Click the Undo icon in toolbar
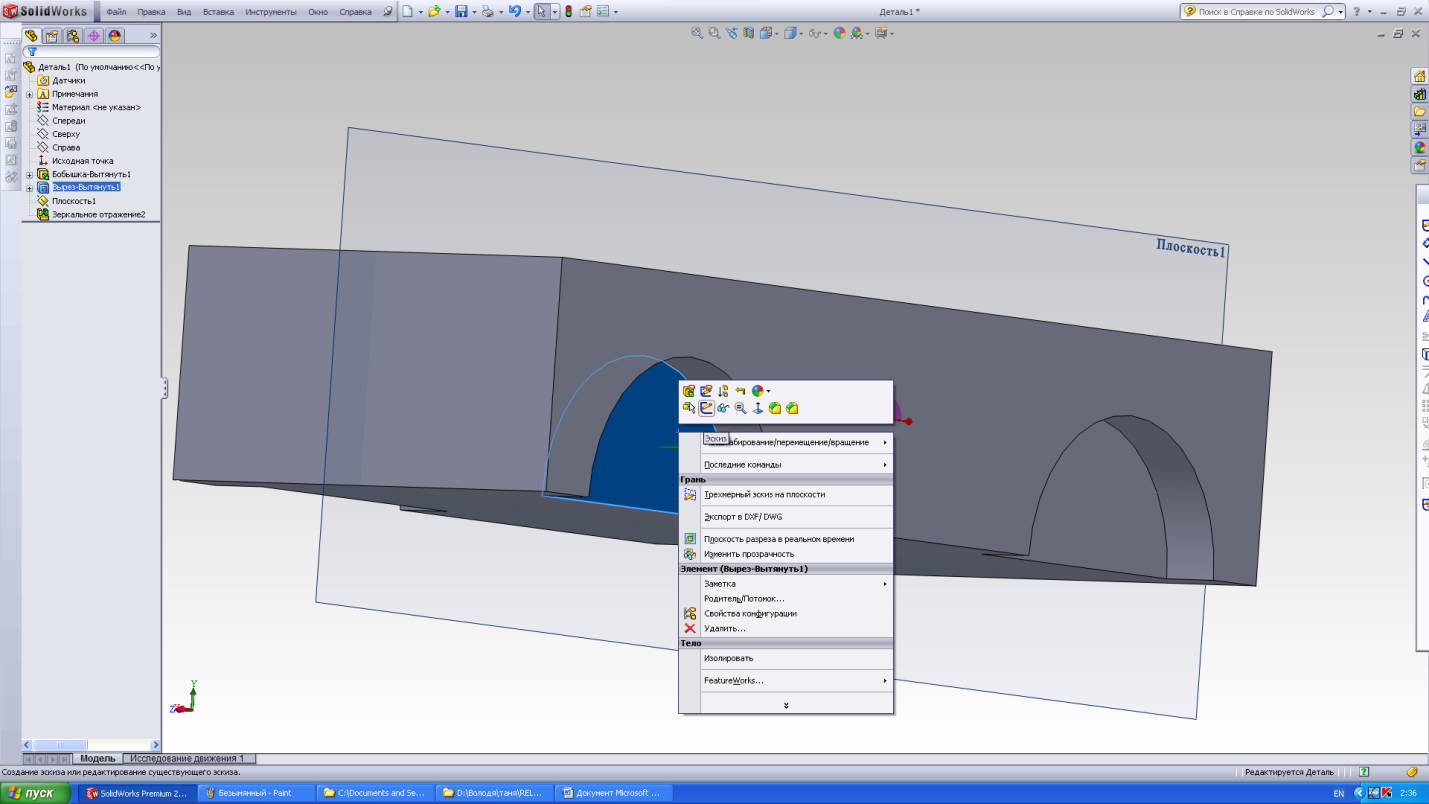 [x=514, y=12]
